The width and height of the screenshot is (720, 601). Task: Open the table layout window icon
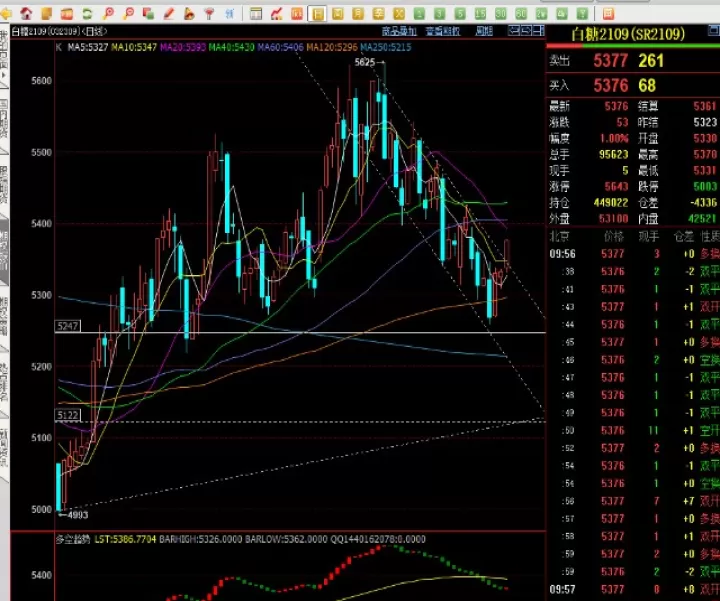(x=256, y=14)
